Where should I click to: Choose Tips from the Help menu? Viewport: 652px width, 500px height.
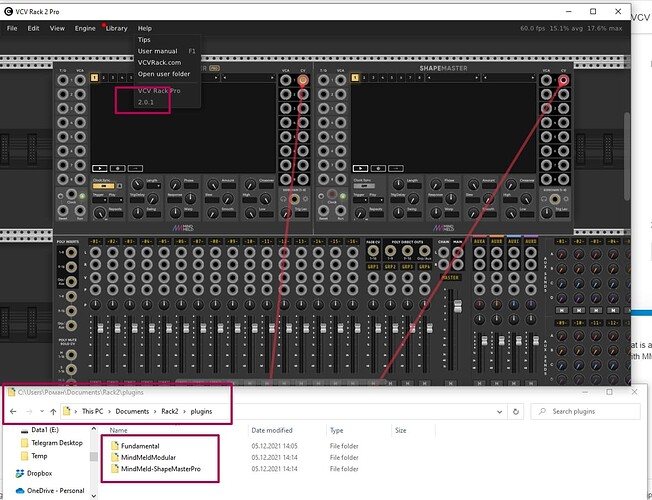coord(144,40)
